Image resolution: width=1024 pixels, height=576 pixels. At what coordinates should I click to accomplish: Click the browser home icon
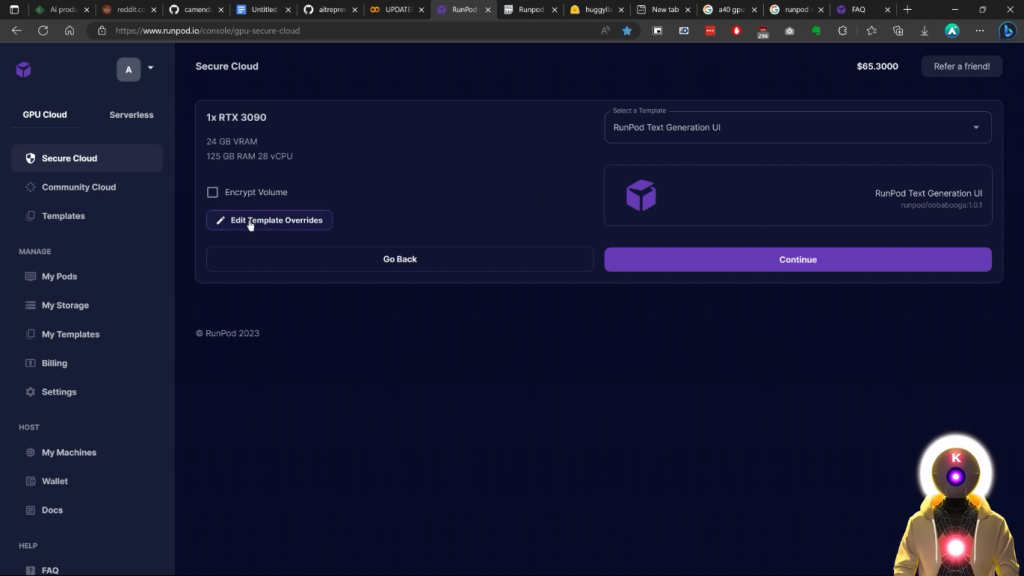(x=69, y=31)
